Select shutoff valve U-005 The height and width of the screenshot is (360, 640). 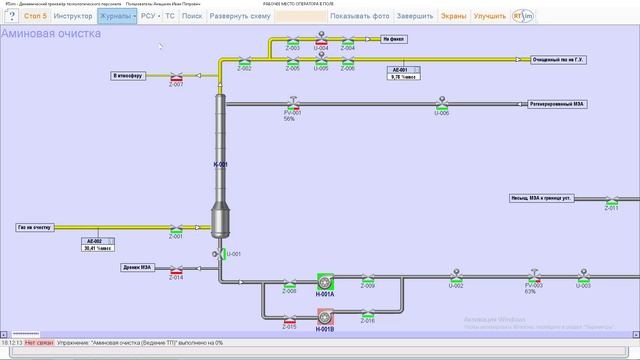pos(321,59)
